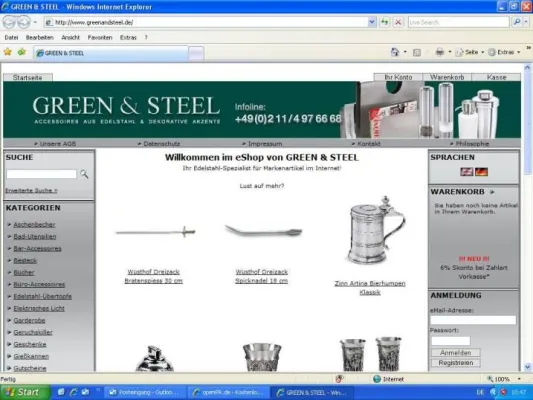
Task: Open the Print dropdown arrow
Action: (x=450, y=52)
